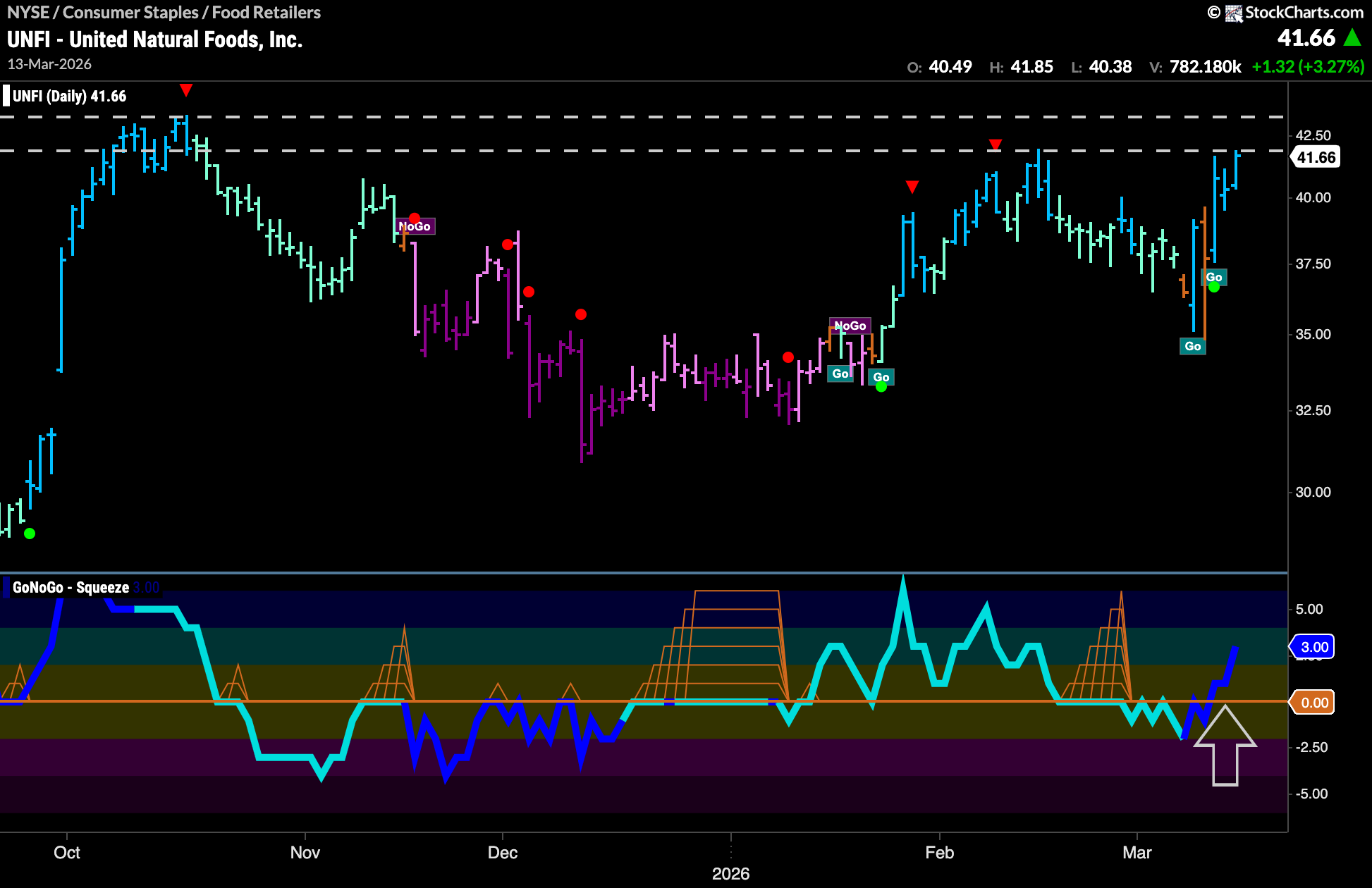Click the red dot near the early December bars
Image resolution: width=1372 pixels, height=888 pixels.
(x=508, y=245)
